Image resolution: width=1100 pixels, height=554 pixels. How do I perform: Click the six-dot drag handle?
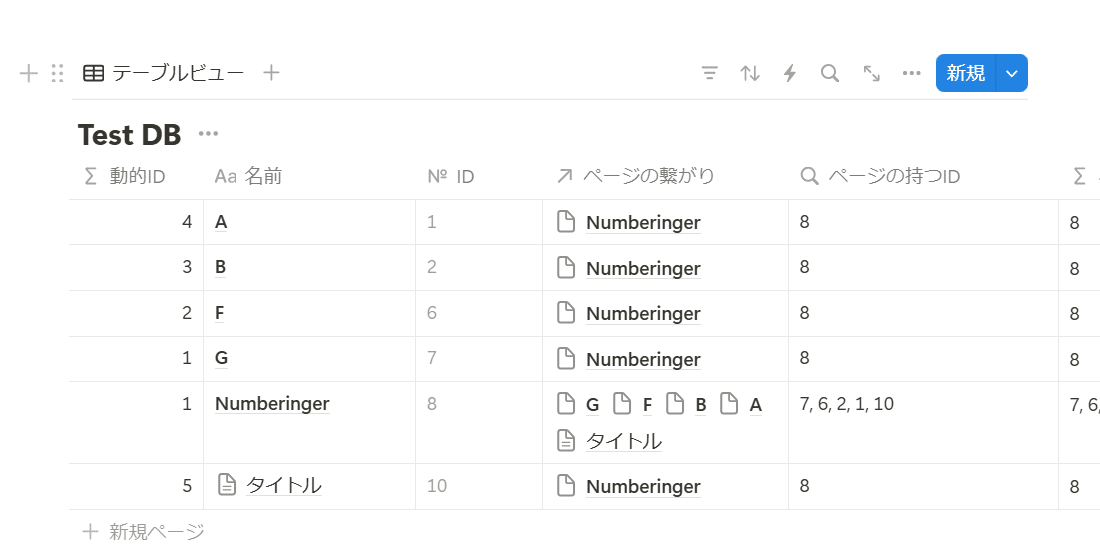57,73
